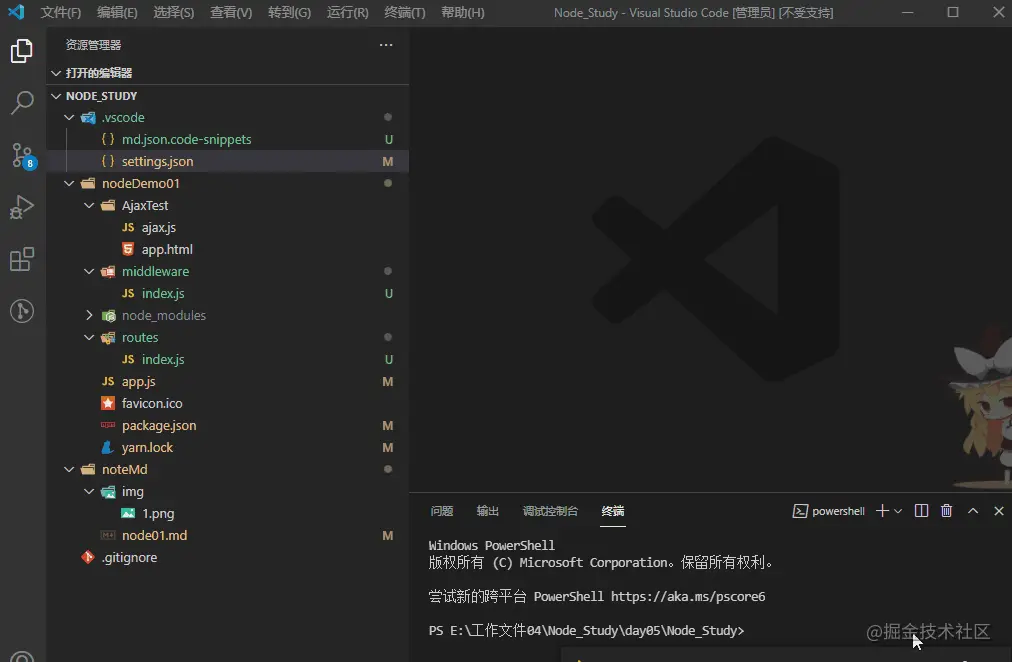Collapse the Open Editors section

(56, 73)
